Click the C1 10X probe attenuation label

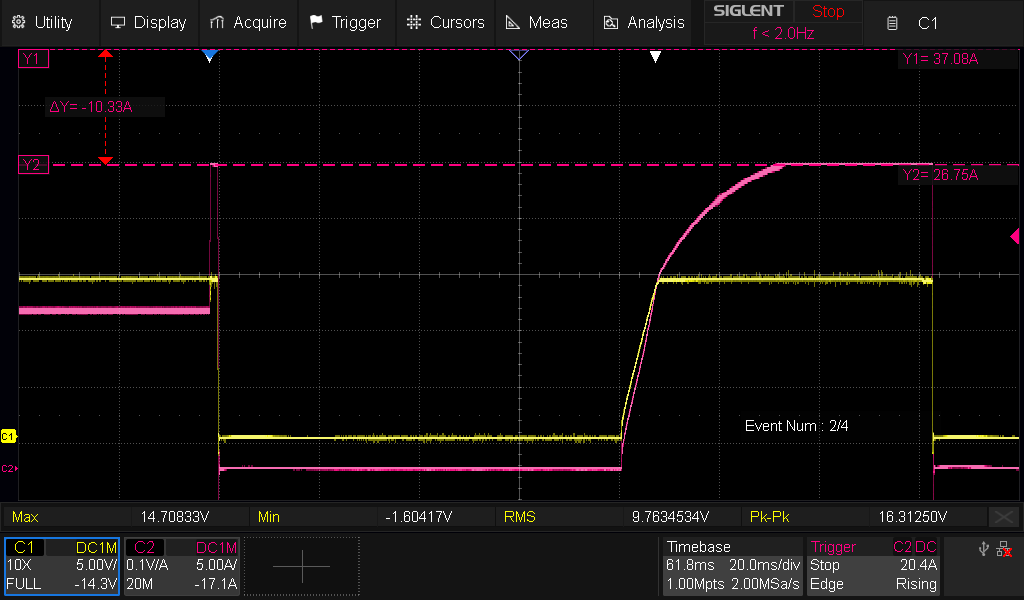[19, 565]
